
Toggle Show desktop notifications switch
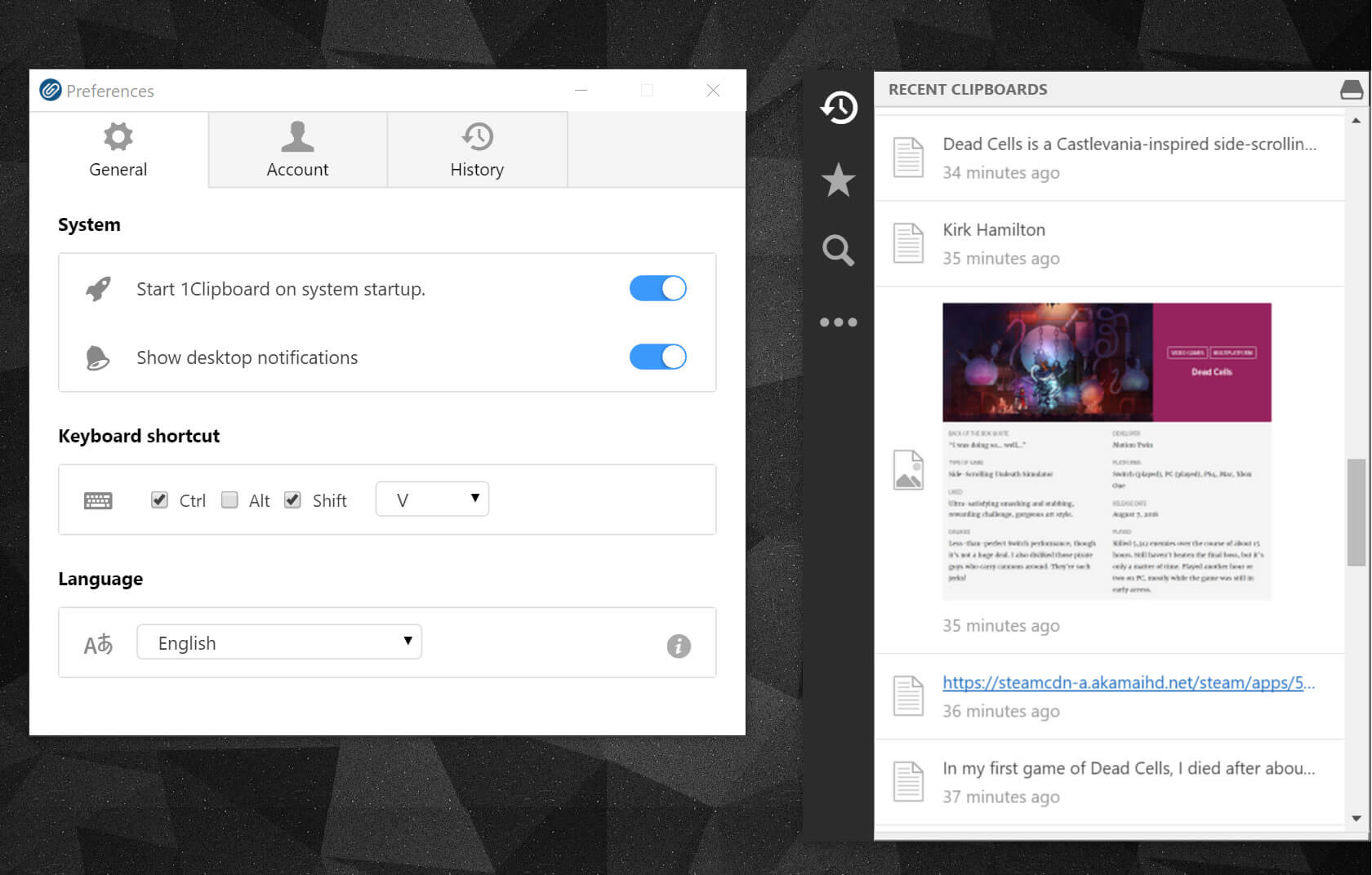click(x=658, y=357)
